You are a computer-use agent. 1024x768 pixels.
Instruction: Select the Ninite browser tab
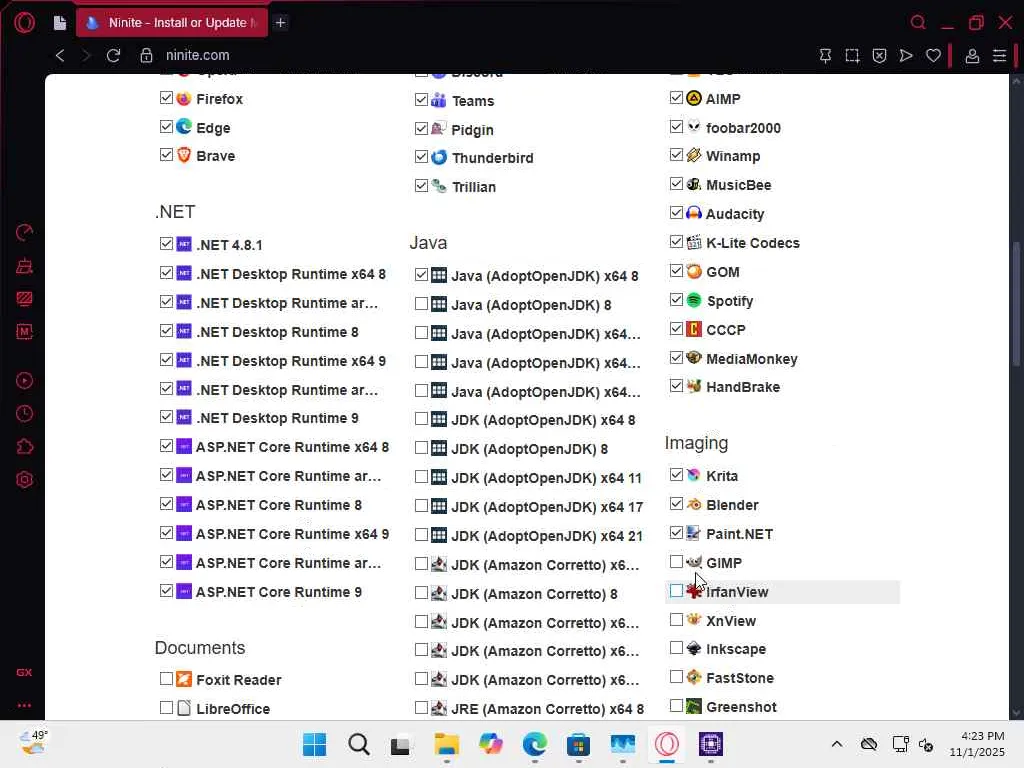(172, 23)
